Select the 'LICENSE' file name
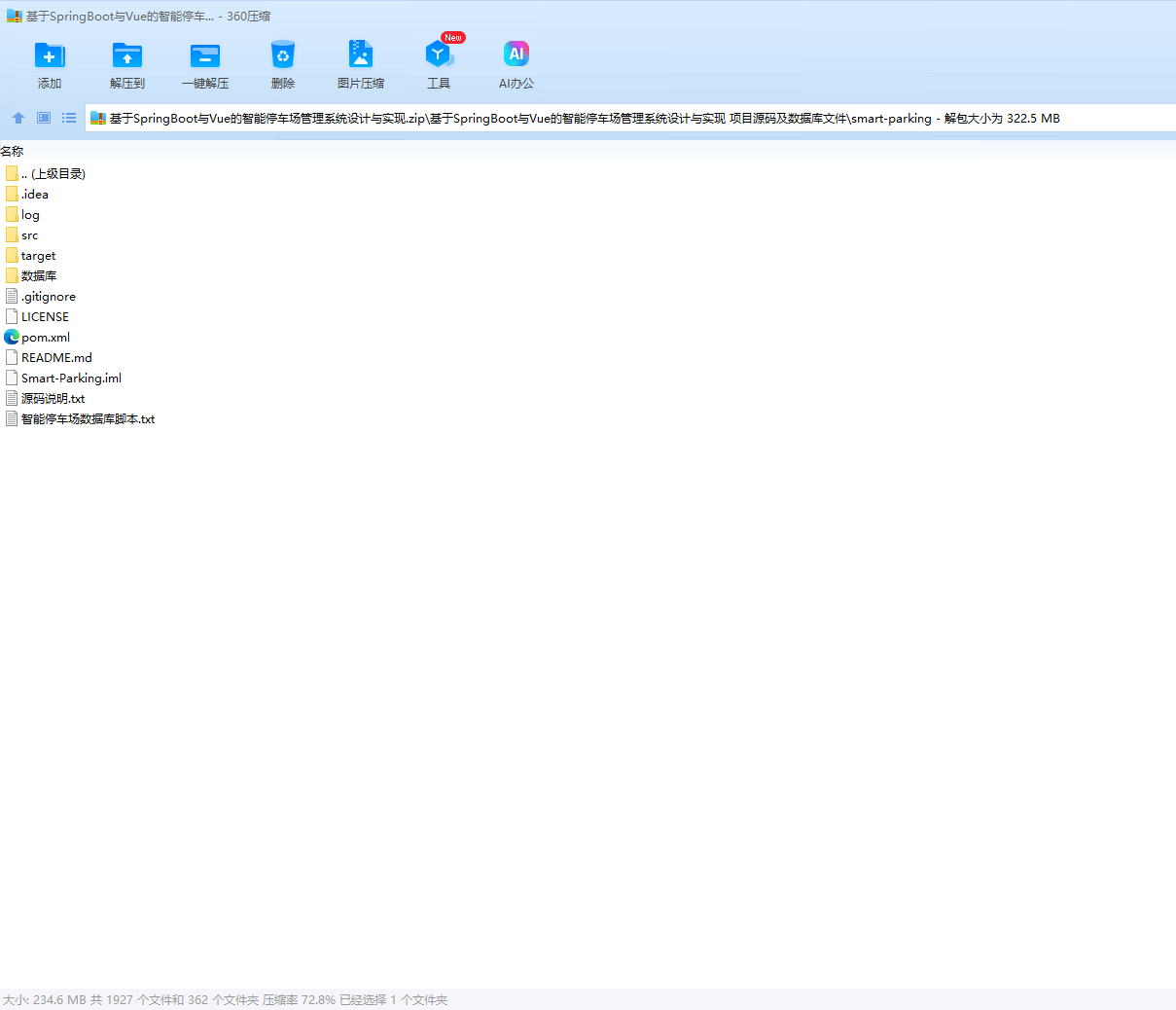This screenshot has height=1010, width=1176. pos(45,317)
